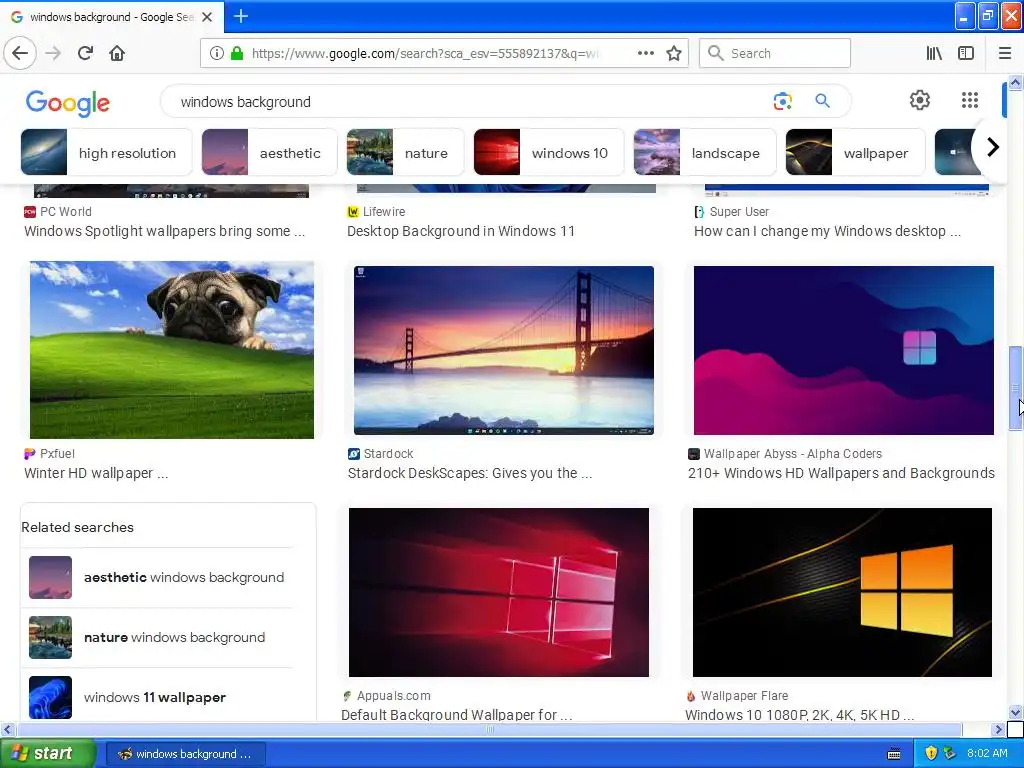Viewport: 1024px width, 768px height.
Task: Select windows 11 wallpaper related search
Action: (x=157, y=697)
